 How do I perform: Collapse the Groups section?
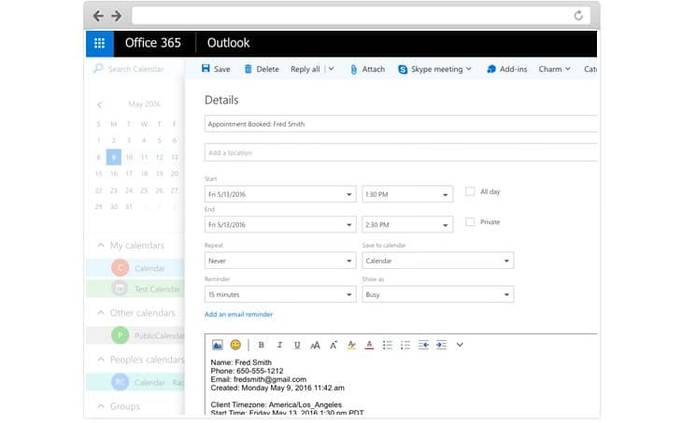click(101, 406)
